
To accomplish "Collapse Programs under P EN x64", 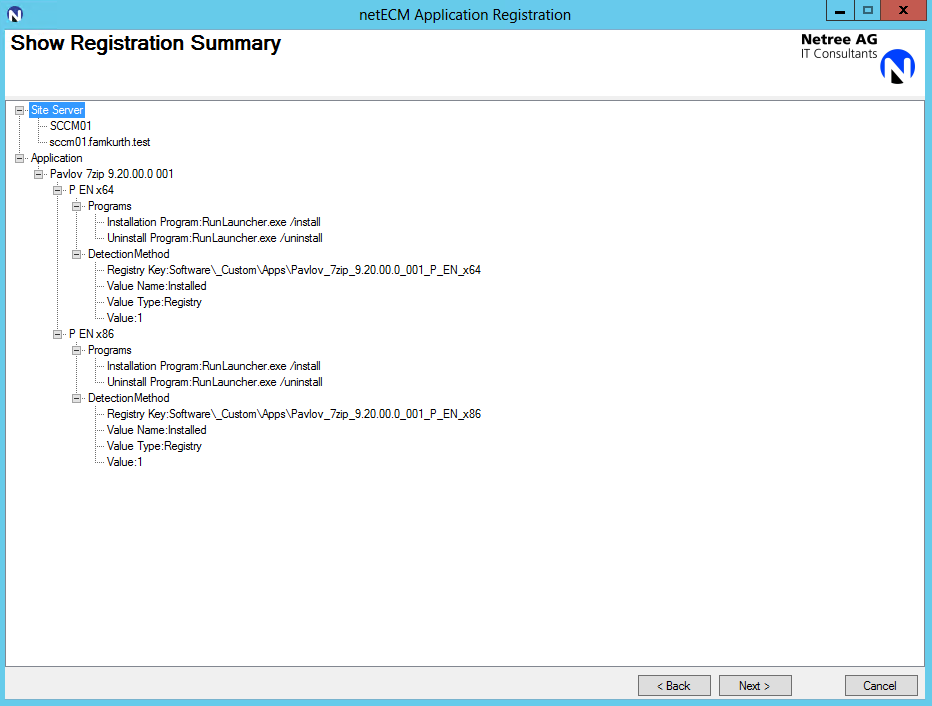I will click(x=77, y=206).
